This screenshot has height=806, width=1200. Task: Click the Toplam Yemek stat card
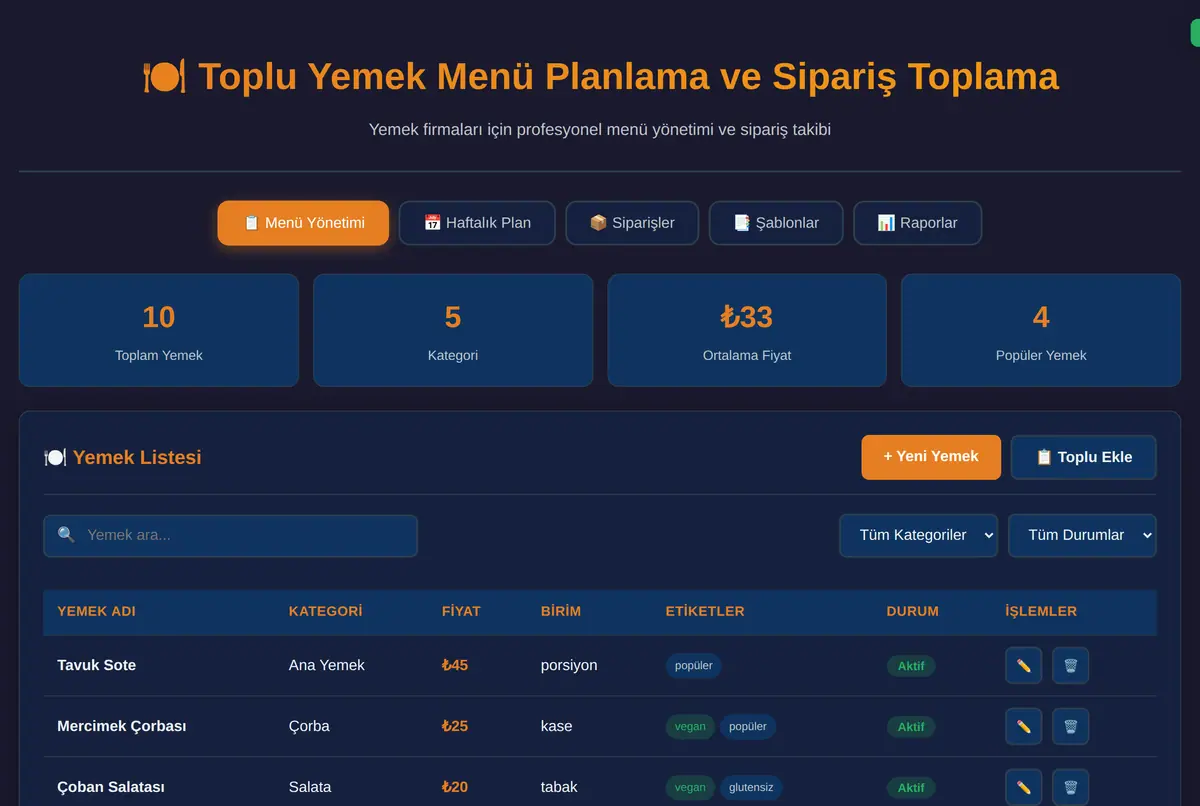pos(159,330)
